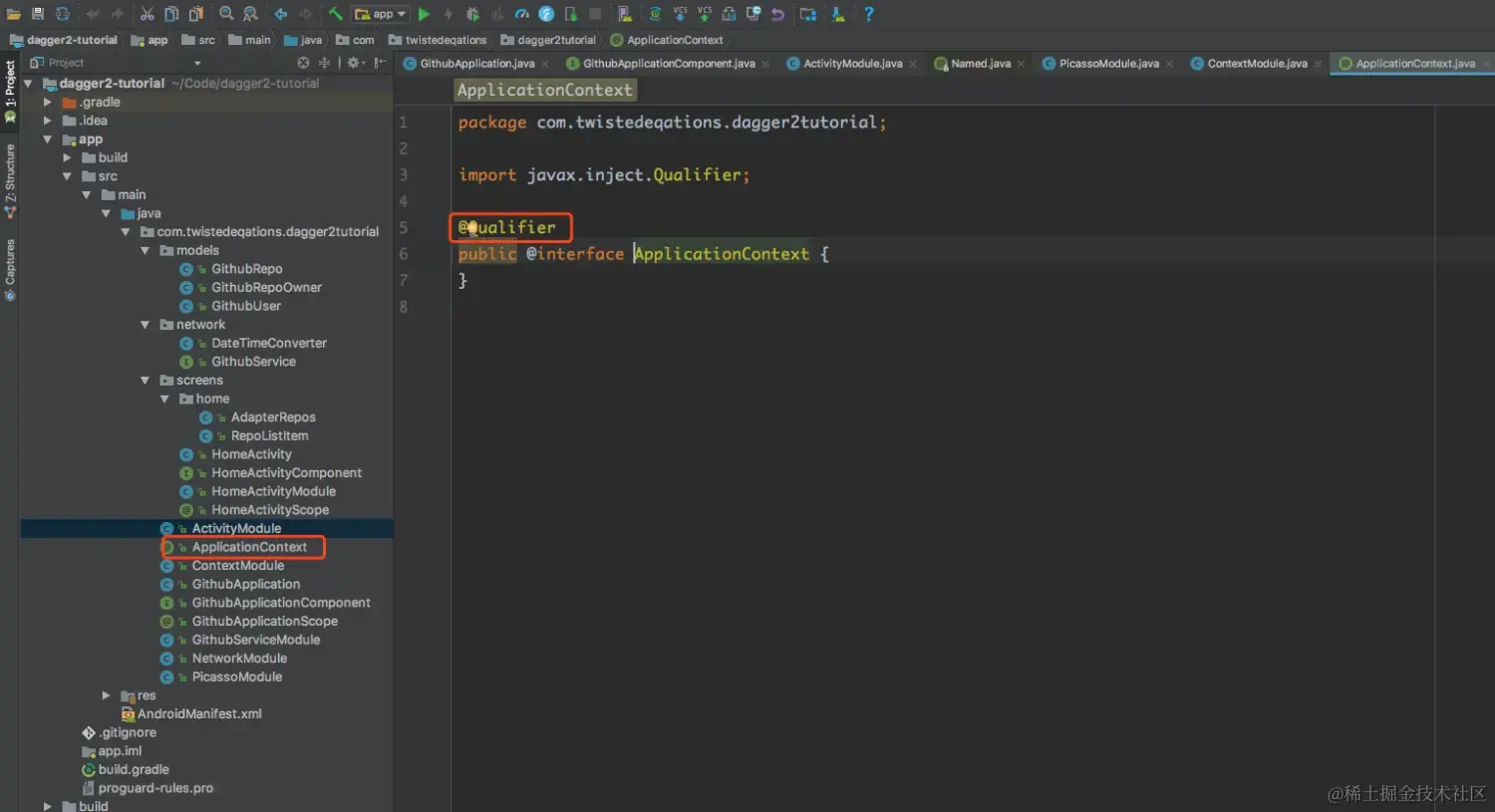The width and height of the screenshot is (1495, 812).
Task: Expand the res folder
Action: point(106,695)
